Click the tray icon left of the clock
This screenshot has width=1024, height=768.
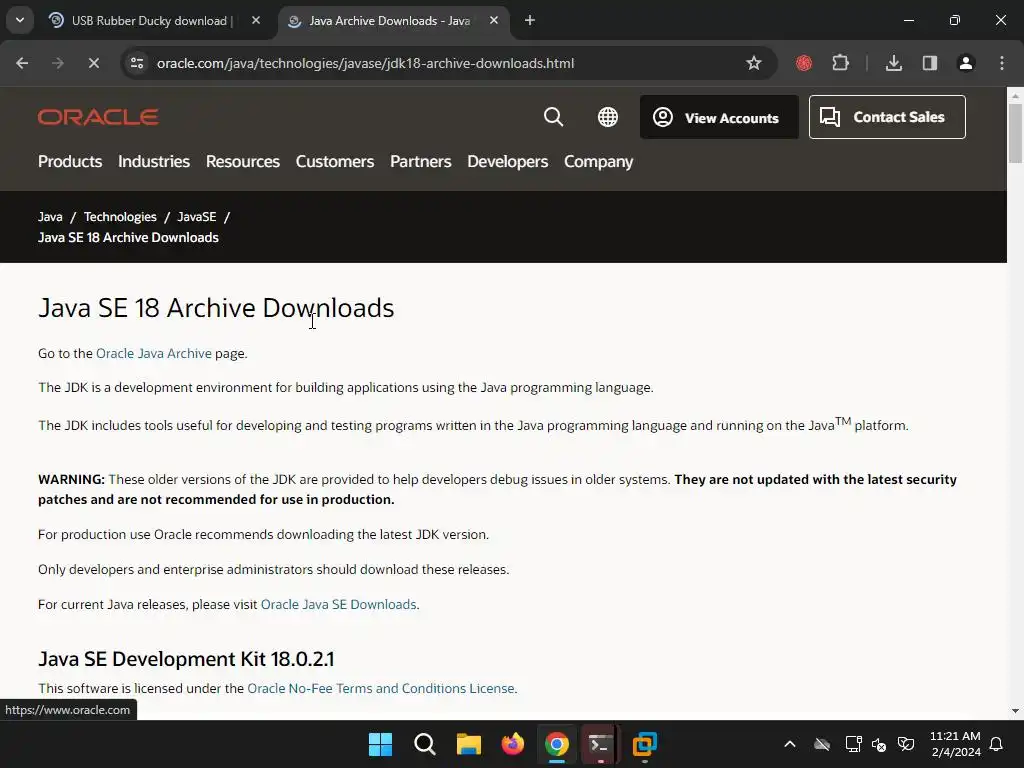pyautogui.click(x=906, y=744)
